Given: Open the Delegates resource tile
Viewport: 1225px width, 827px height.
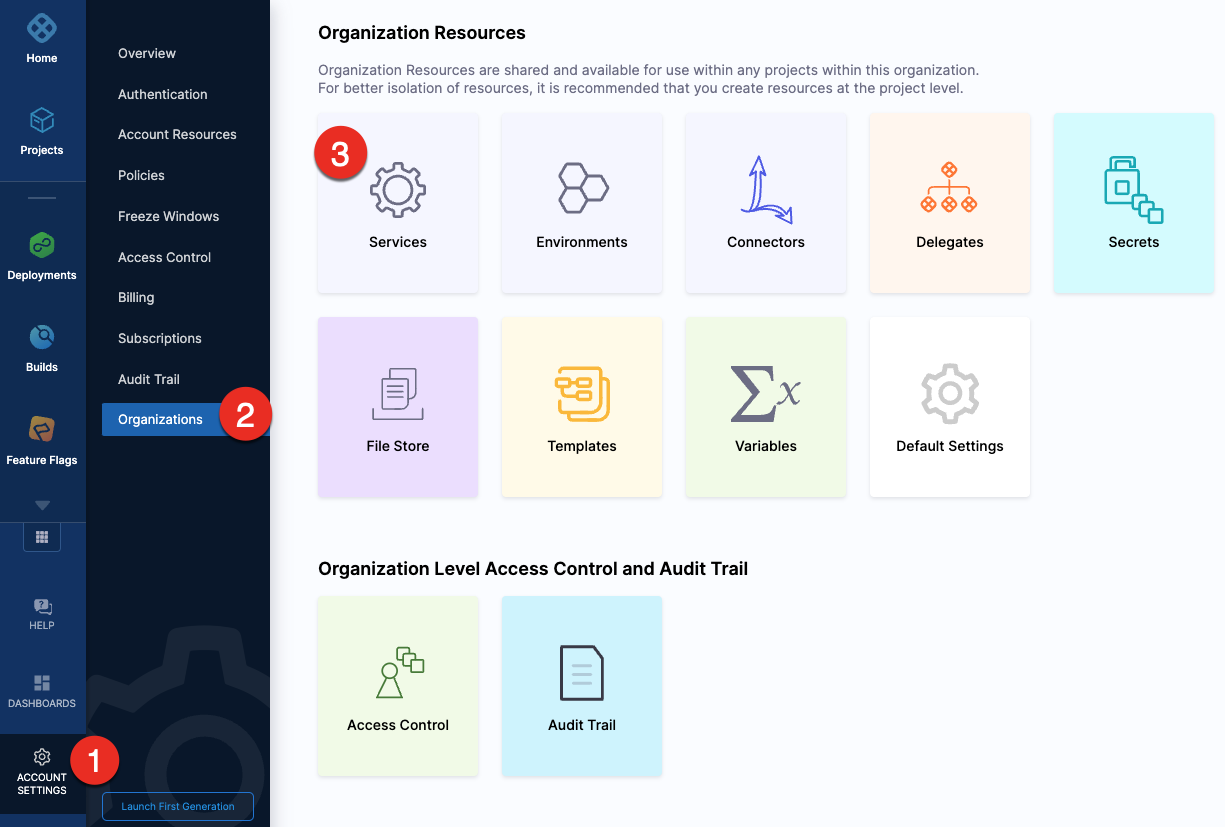Looking at the screenshot, I should point(950,204).
